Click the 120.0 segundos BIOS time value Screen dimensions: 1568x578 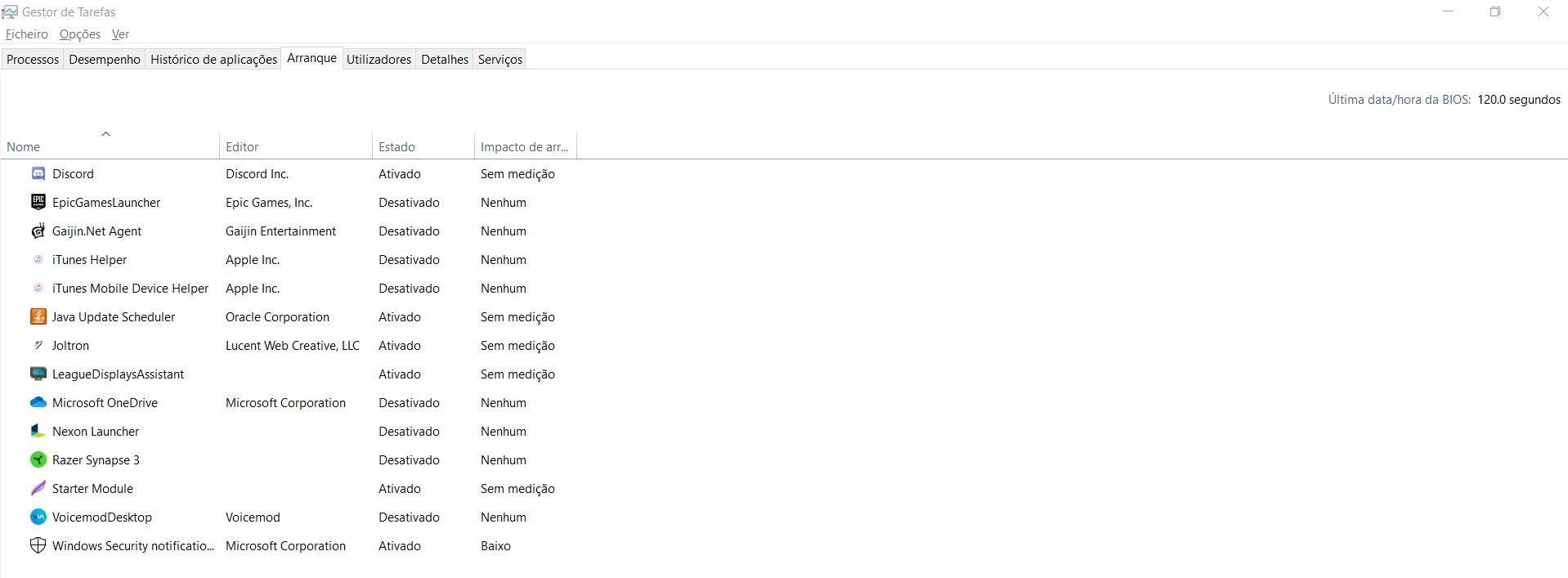click(x=1519, y=100)
